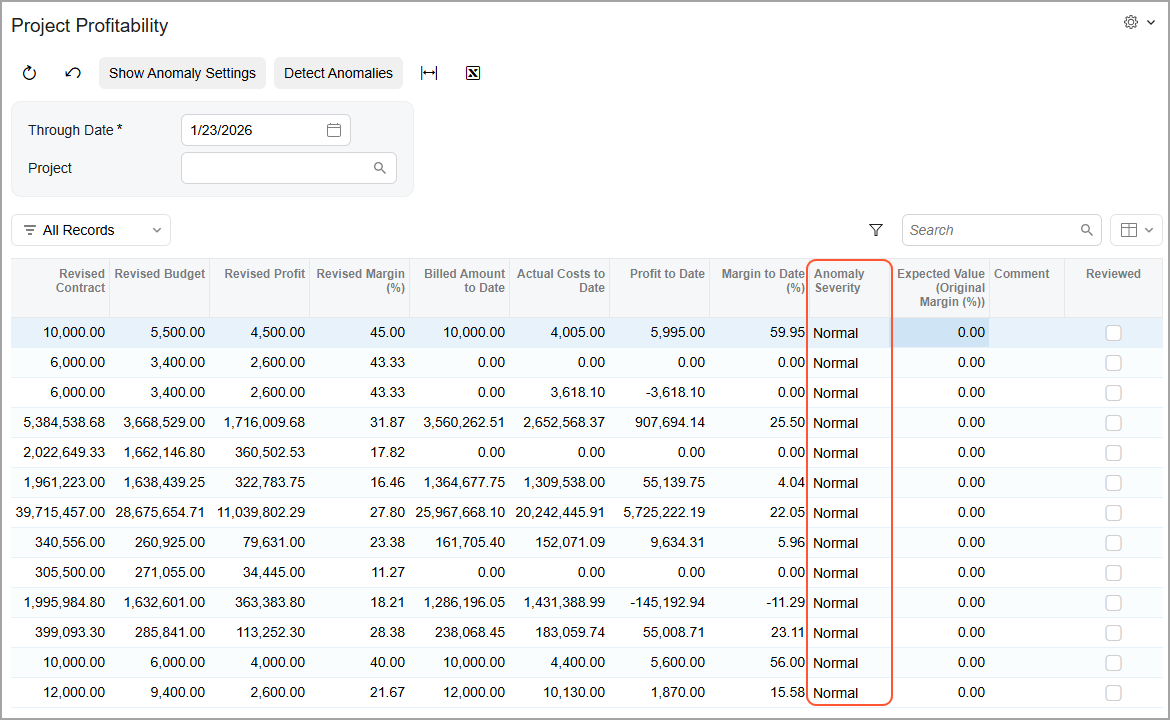
Task: Click the Reviewed column header
Action: tap(1113, 288)
